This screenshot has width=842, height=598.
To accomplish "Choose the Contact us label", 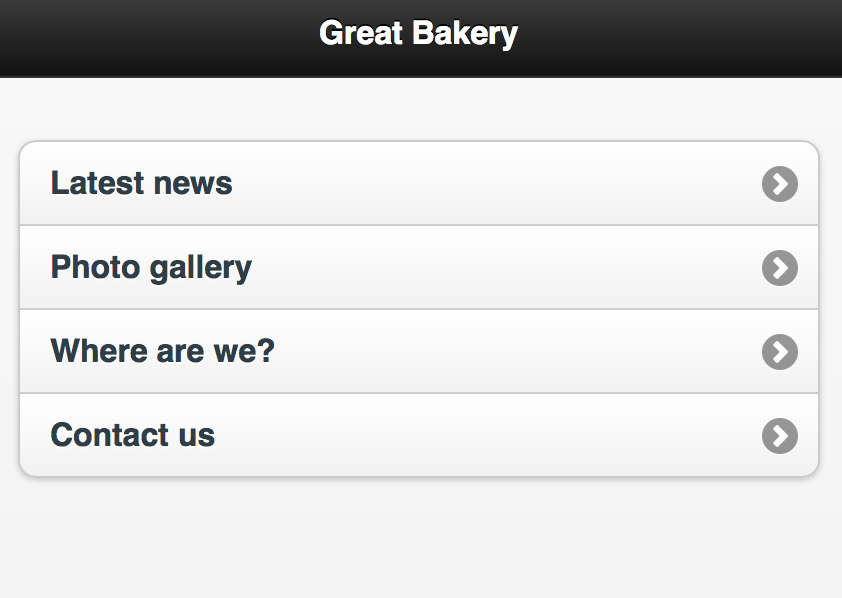I will [x=132, y=435].
